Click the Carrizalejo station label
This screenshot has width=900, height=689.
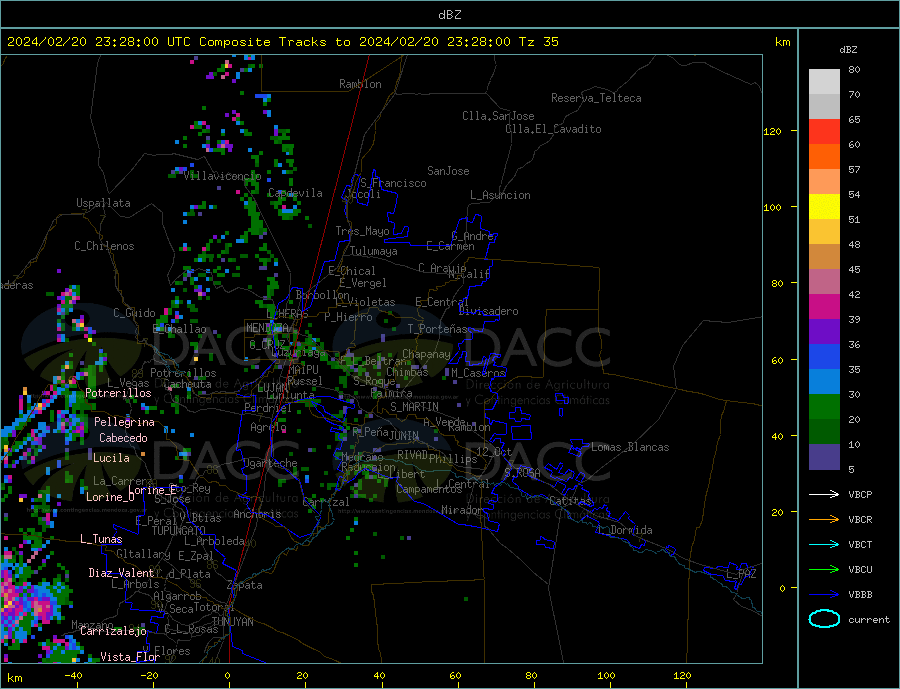(113, 632)
